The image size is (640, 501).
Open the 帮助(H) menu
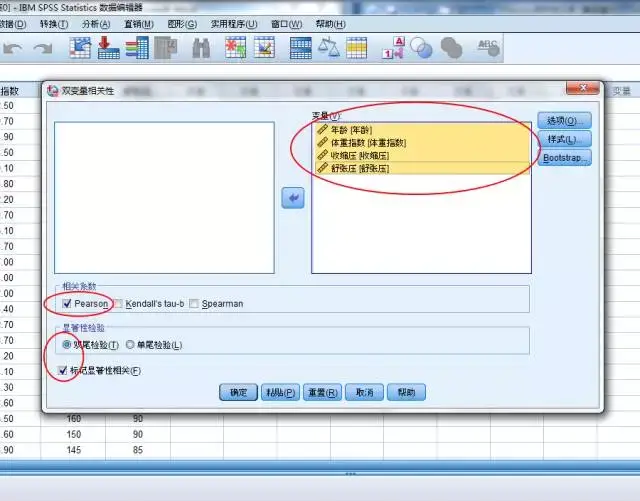[331, 24]
